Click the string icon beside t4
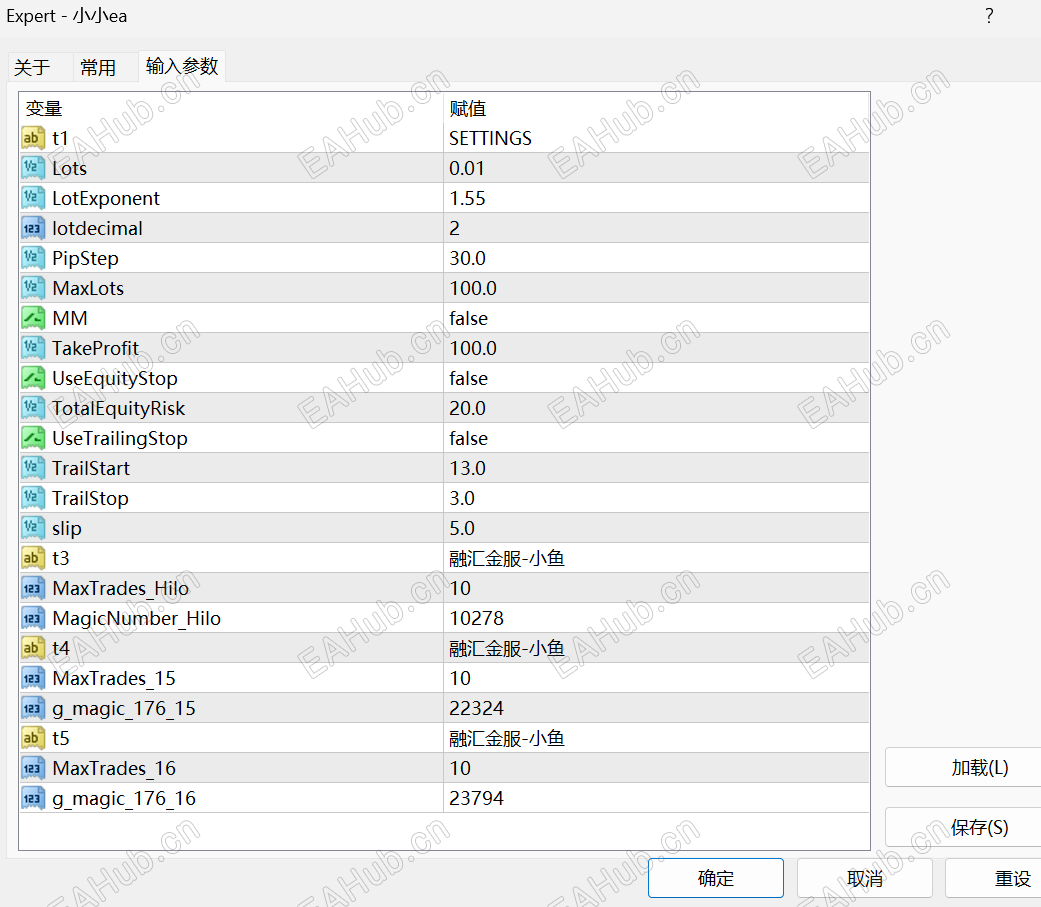This screenshot has height=907, width=1041. pos(33,648)
